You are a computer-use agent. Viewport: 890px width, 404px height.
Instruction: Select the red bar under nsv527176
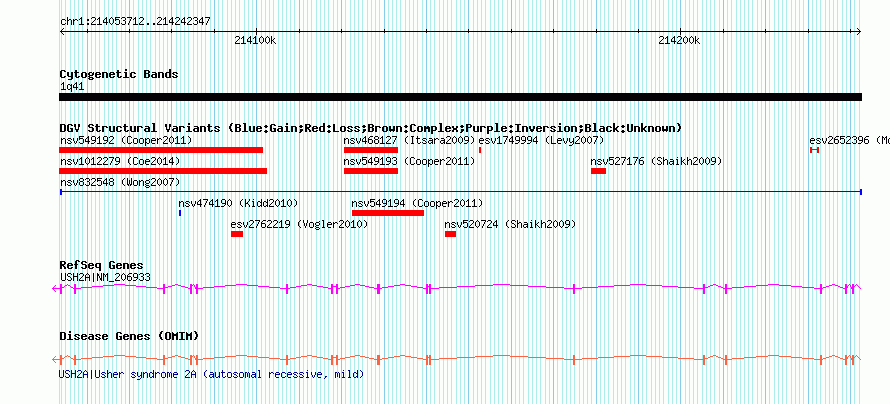[x=598, y=171]
